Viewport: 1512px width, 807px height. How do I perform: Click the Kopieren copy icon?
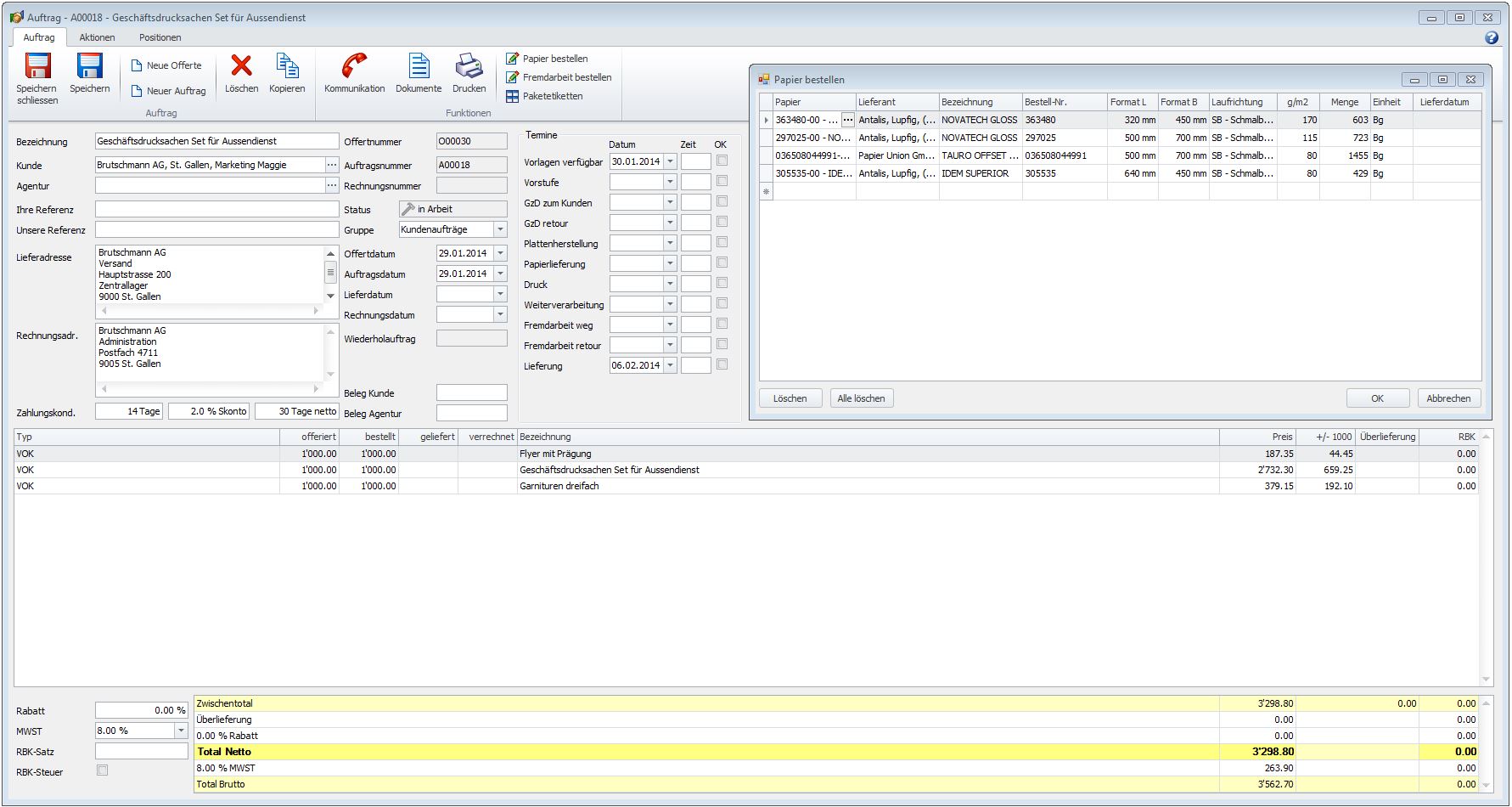[287, 66]
